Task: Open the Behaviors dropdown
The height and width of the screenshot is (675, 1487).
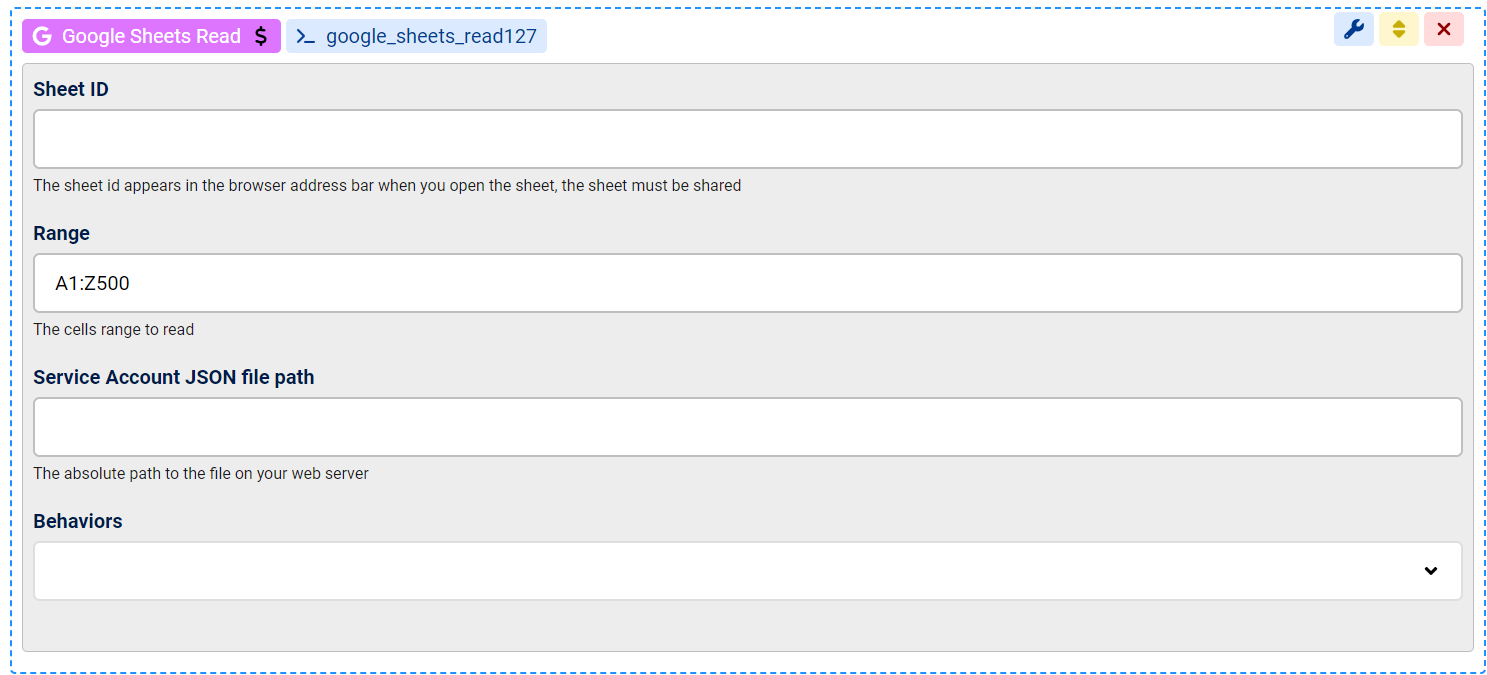Action: (x=748, y=571)
